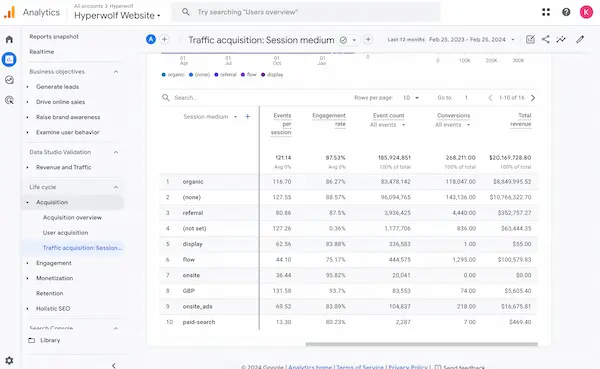Sort by Total revenue column header
Viewport: 600px width, 369px height.
520,120
